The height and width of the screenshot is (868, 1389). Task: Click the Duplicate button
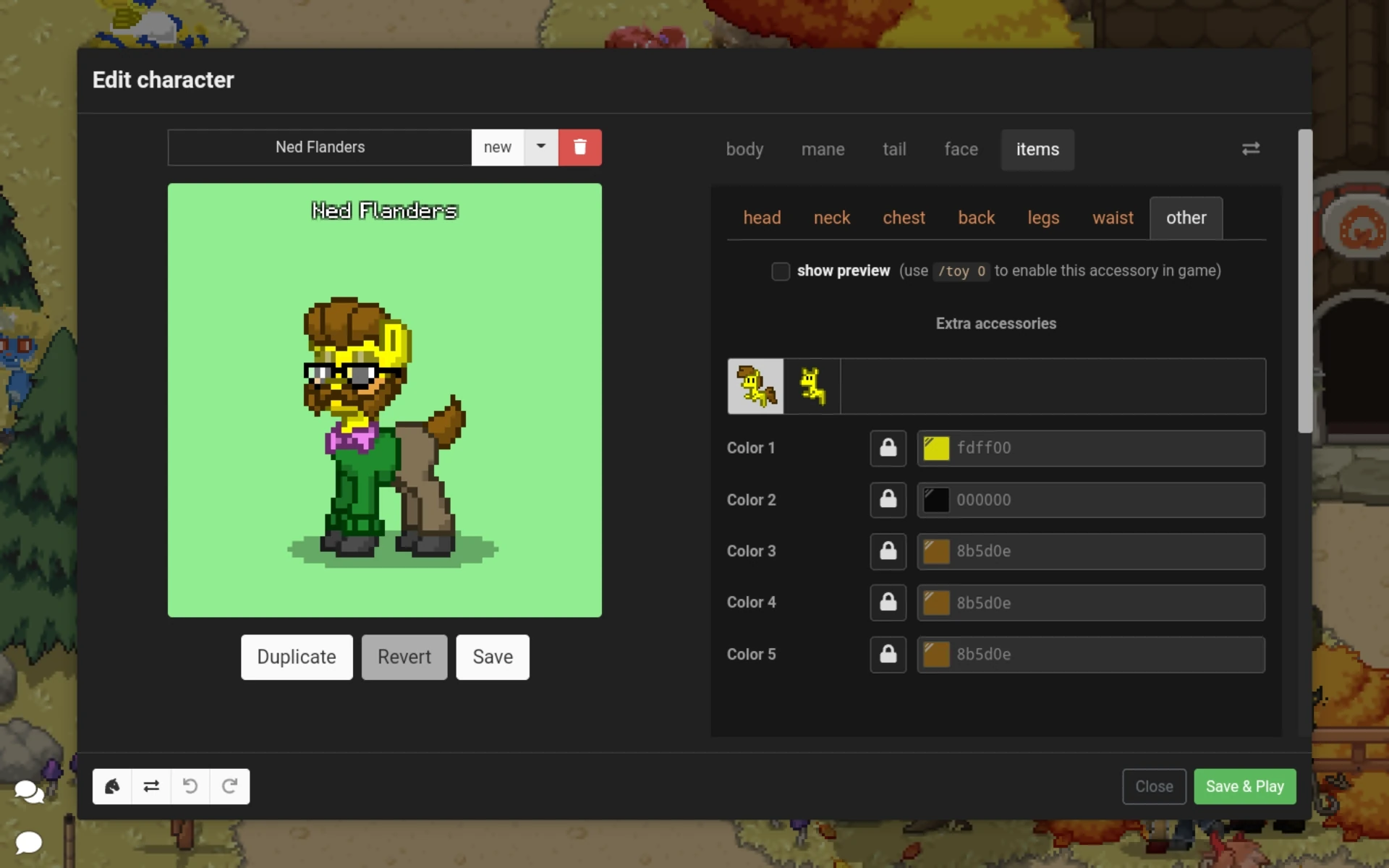click(x=297, y=657)
